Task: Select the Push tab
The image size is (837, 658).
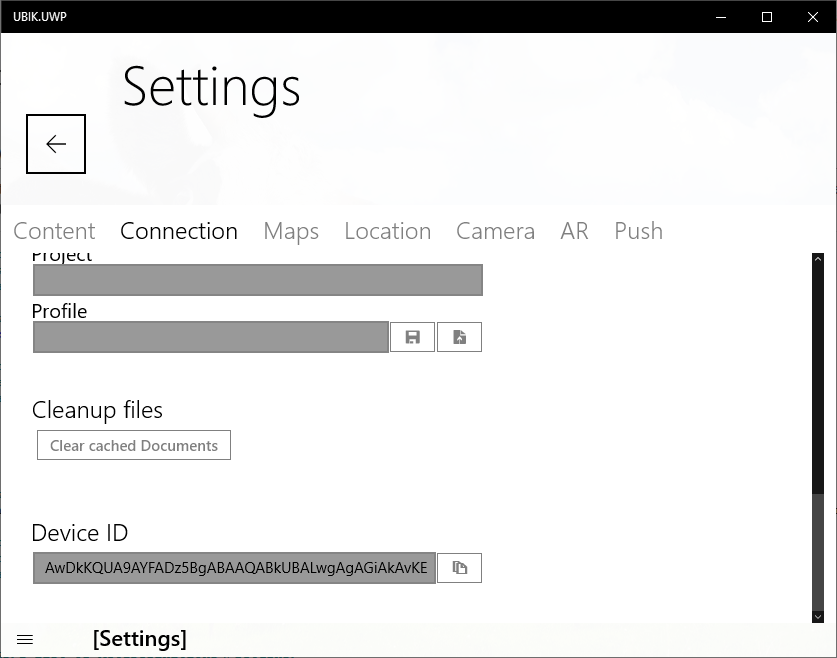Action: point(638,231)
